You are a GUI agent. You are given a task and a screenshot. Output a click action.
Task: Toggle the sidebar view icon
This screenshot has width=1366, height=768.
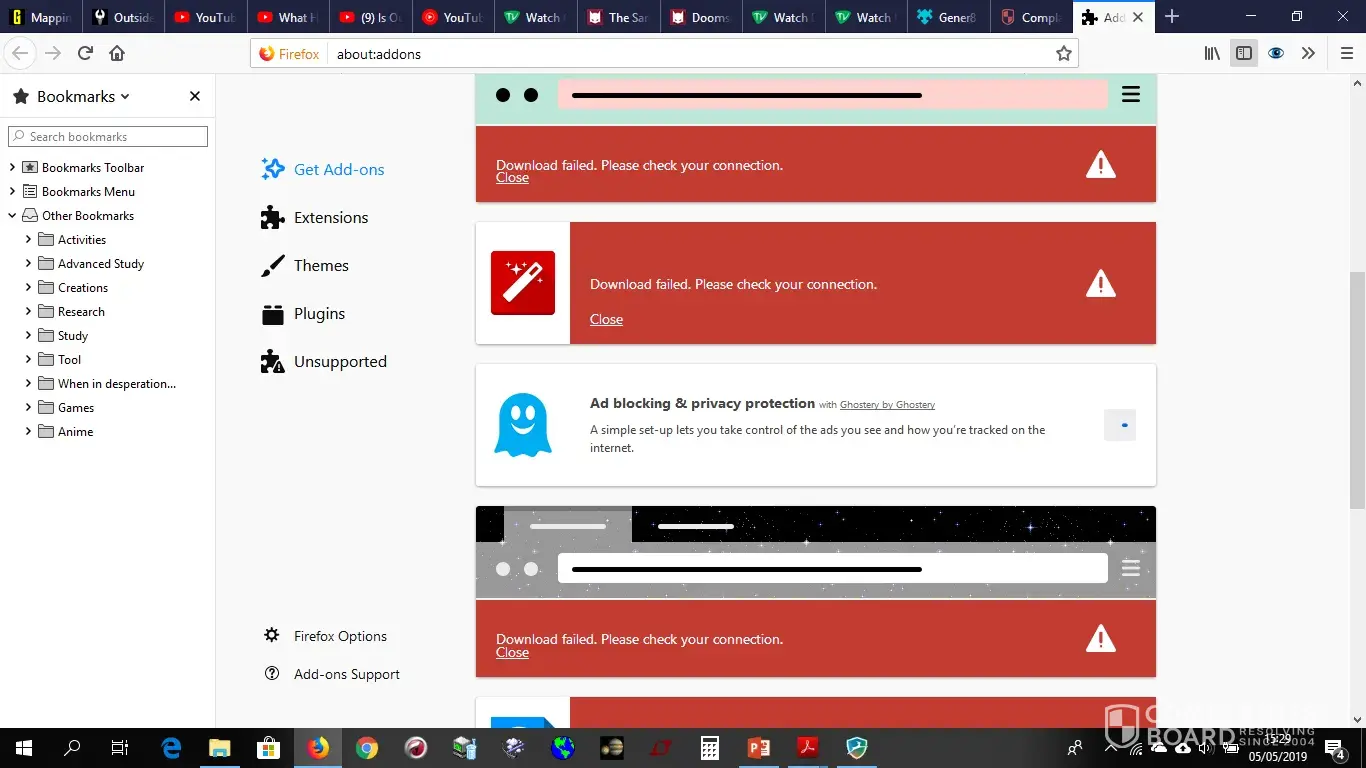pyautogui.click(x=1244, y=54)
